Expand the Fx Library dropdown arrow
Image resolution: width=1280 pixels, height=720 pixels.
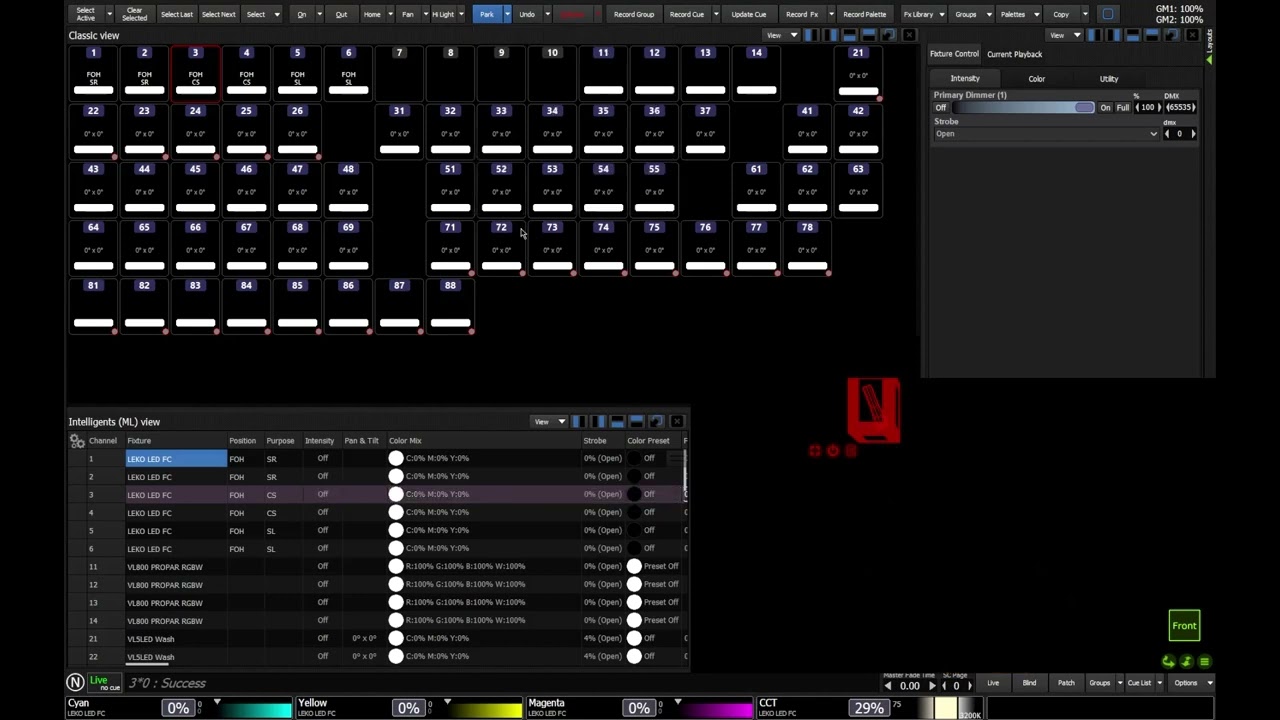tap(943, 14)
